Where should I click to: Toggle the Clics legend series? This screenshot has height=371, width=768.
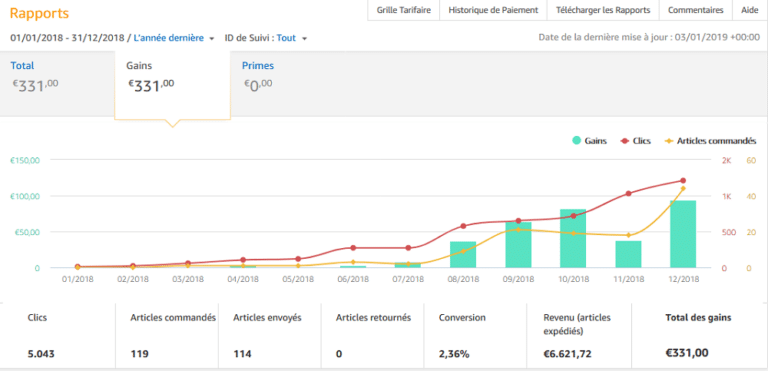636,141
